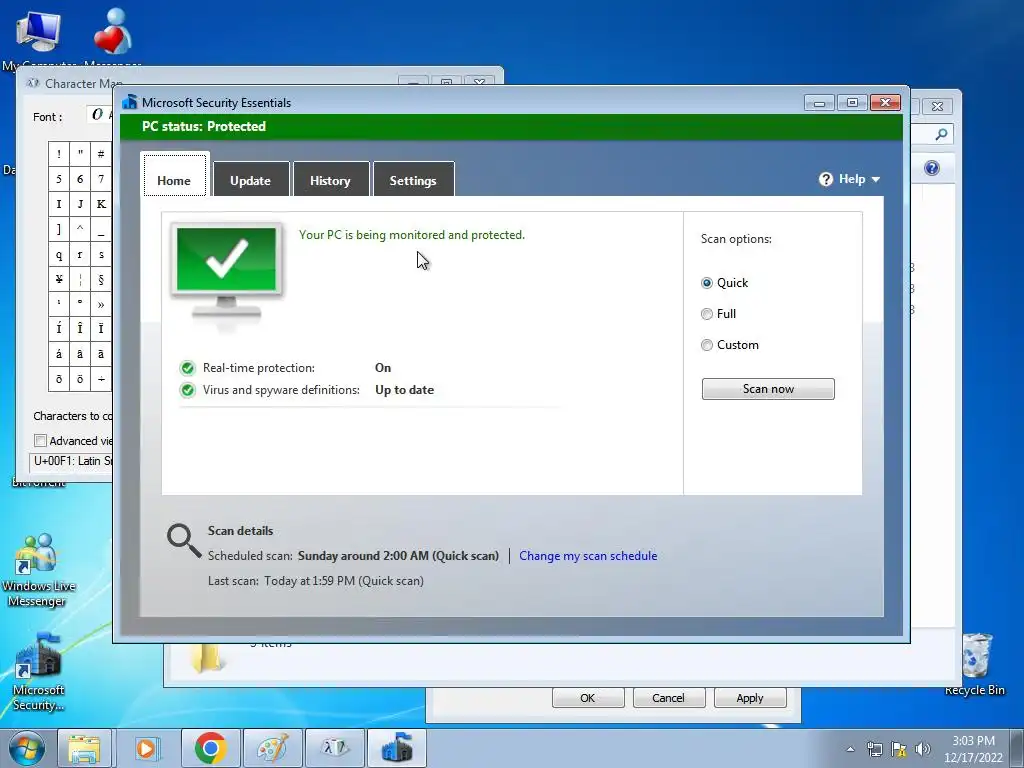
Task: Click the 'PC status: Protected' banner text
Action: [204, 126]
